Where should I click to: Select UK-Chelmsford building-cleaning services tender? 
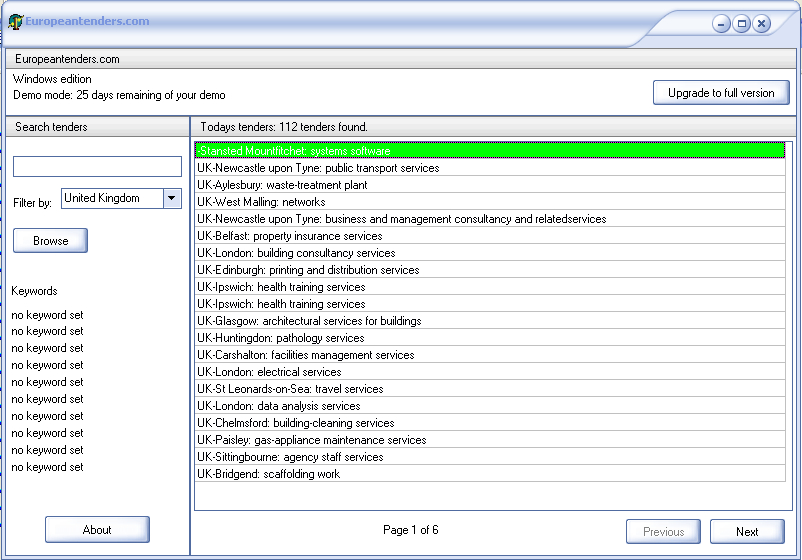pos(490,422)
